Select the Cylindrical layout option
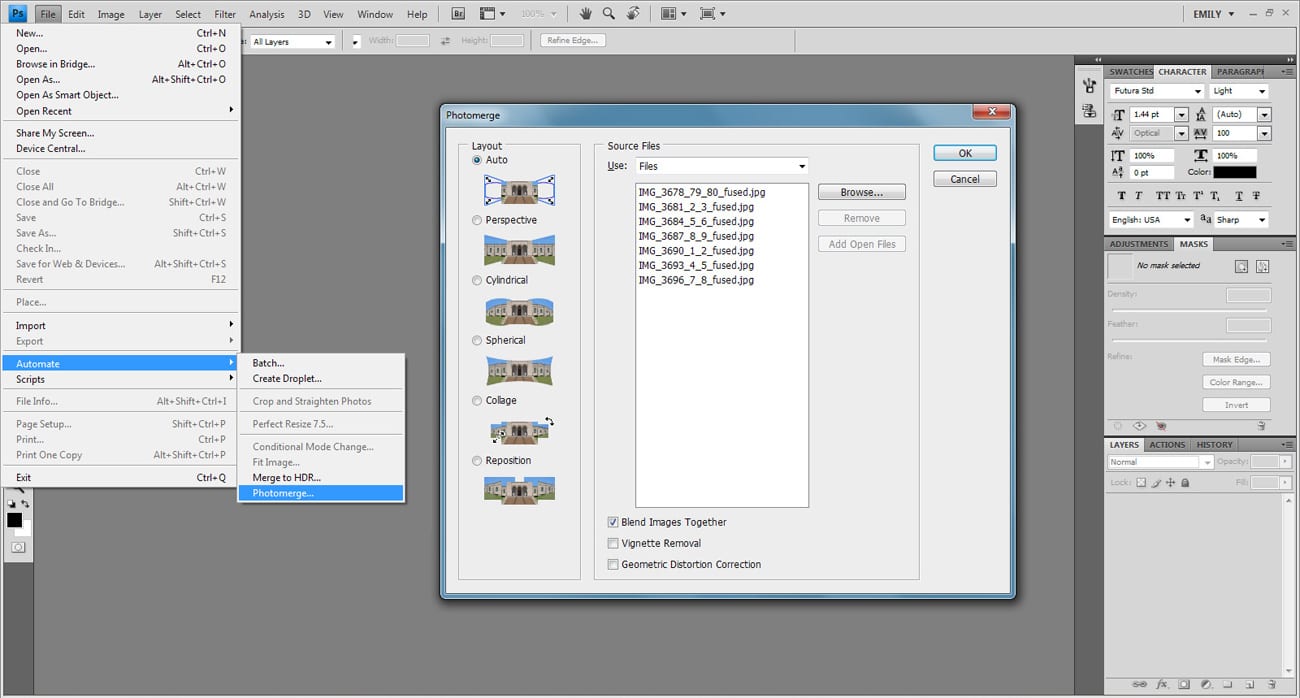 click(x=477, y=280)
